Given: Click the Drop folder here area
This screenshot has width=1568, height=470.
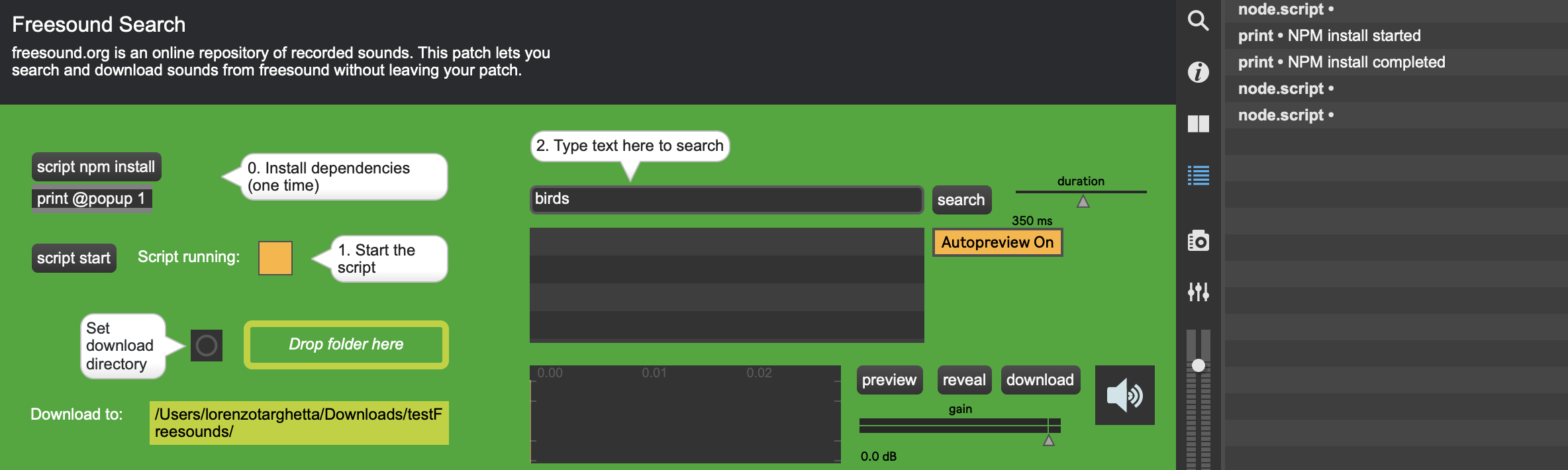Looking at the screenshot, I should tap(346, 345).
